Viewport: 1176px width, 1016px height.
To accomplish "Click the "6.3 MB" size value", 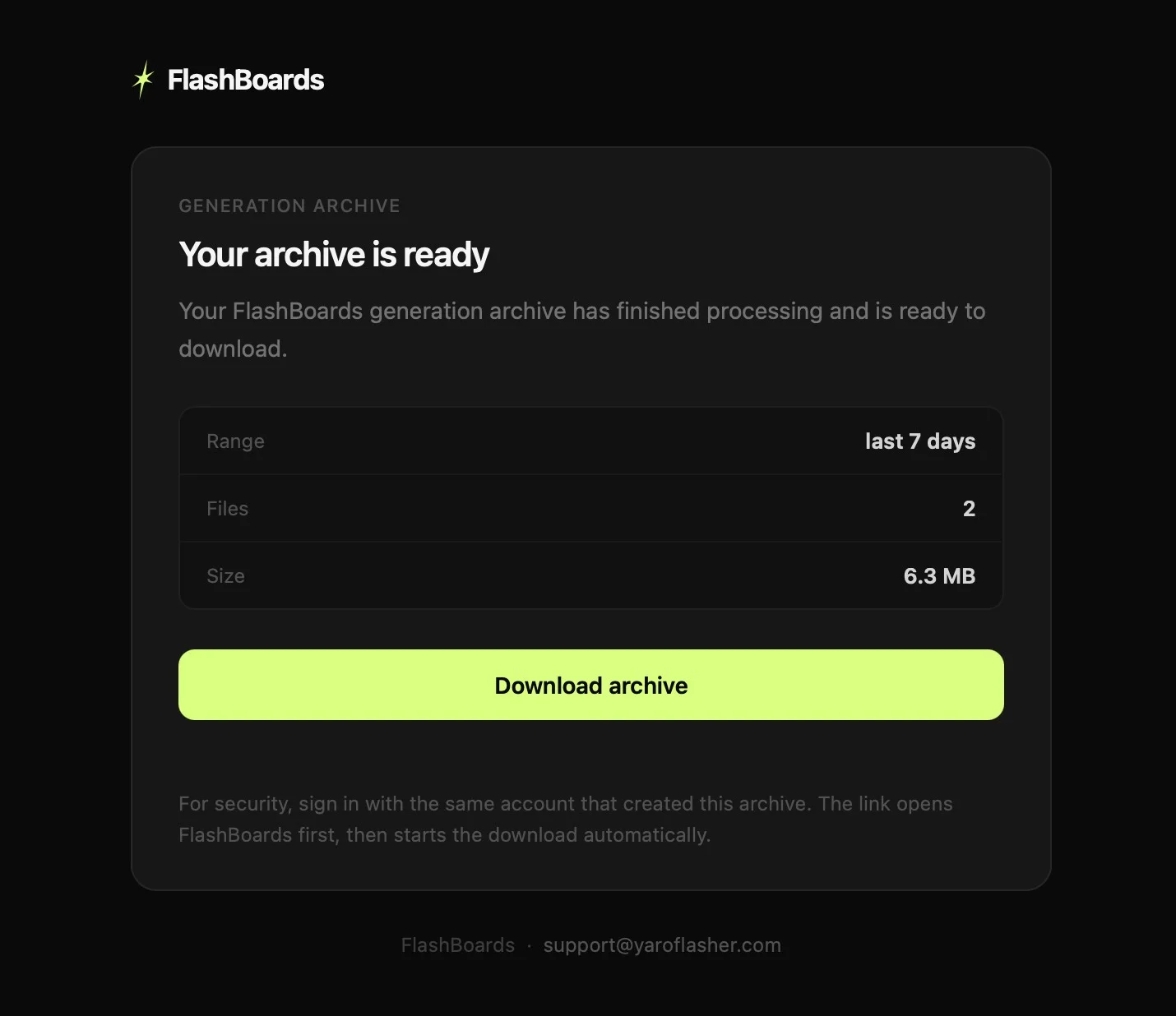I will tap(939, 576).
